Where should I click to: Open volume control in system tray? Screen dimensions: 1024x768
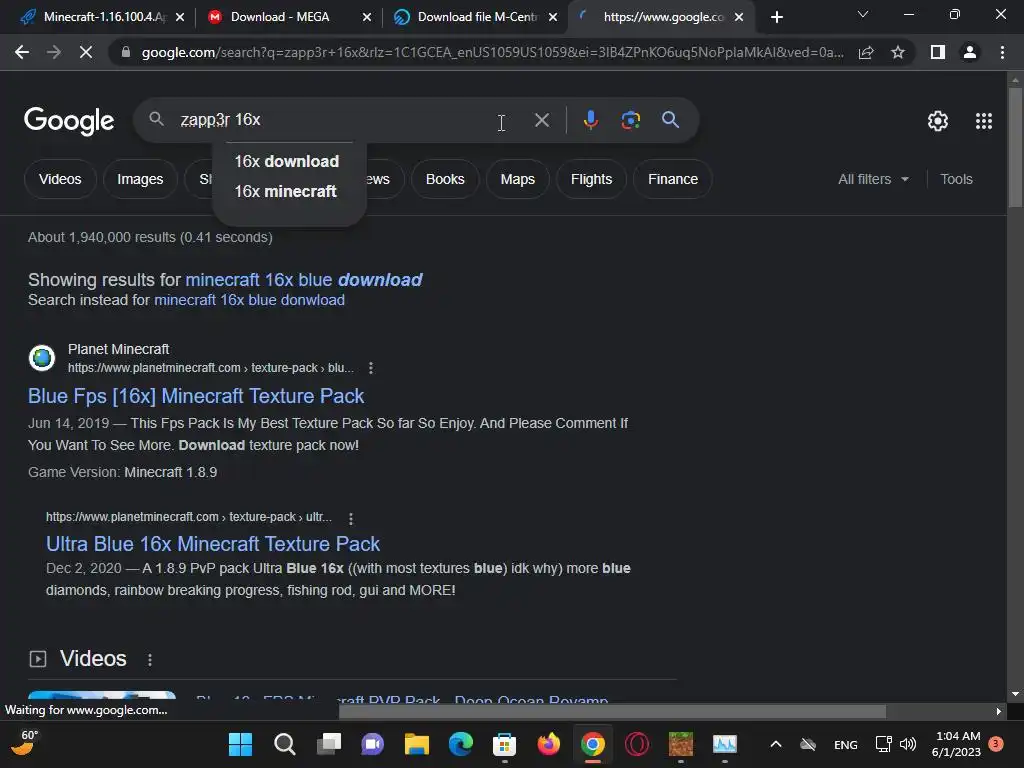(908, 744)
